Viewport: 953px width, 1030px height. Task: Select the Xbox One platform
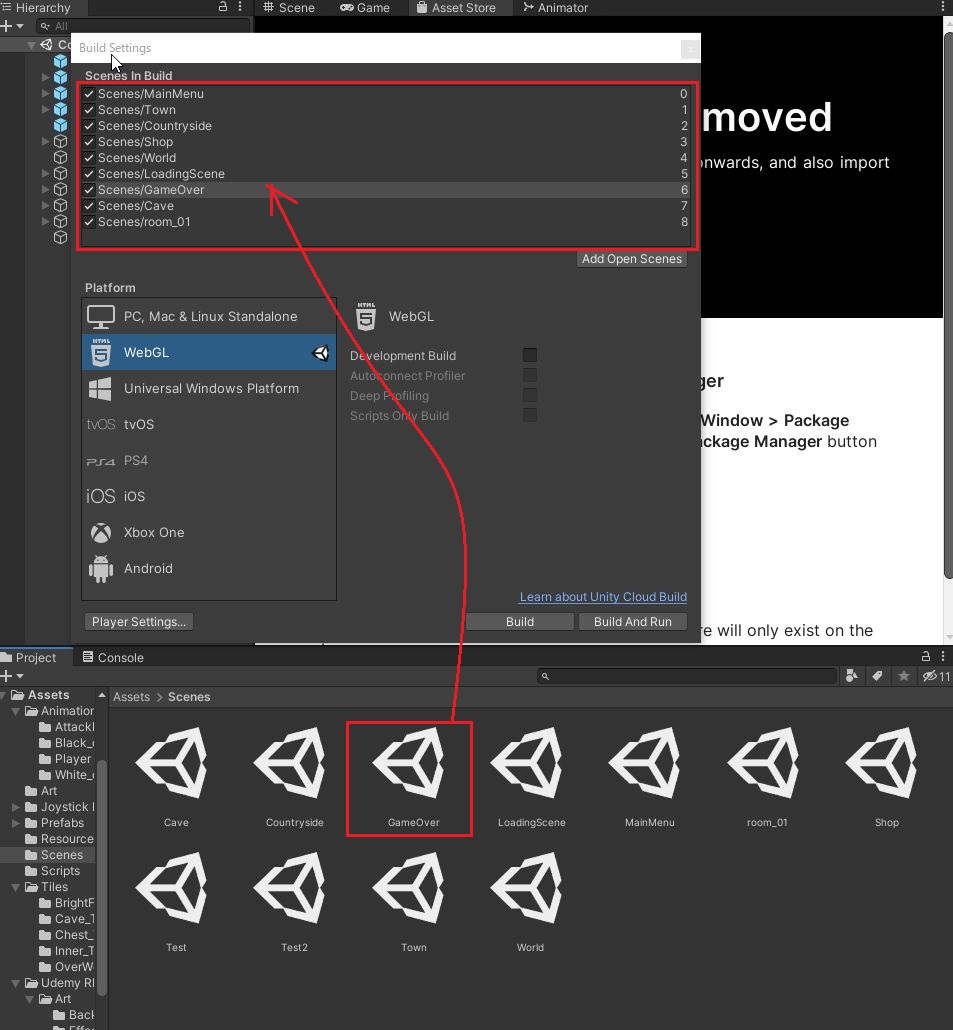click(x=209, y=533)
